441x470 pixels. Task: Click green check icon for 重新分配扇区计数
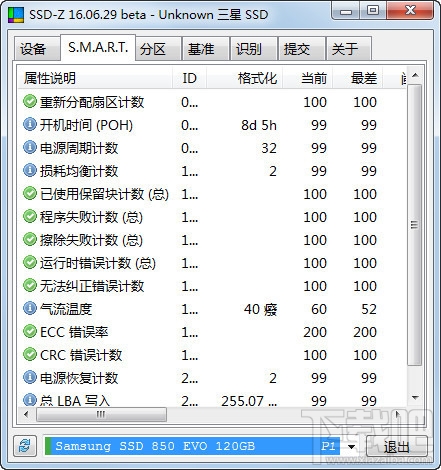(30, 101)
